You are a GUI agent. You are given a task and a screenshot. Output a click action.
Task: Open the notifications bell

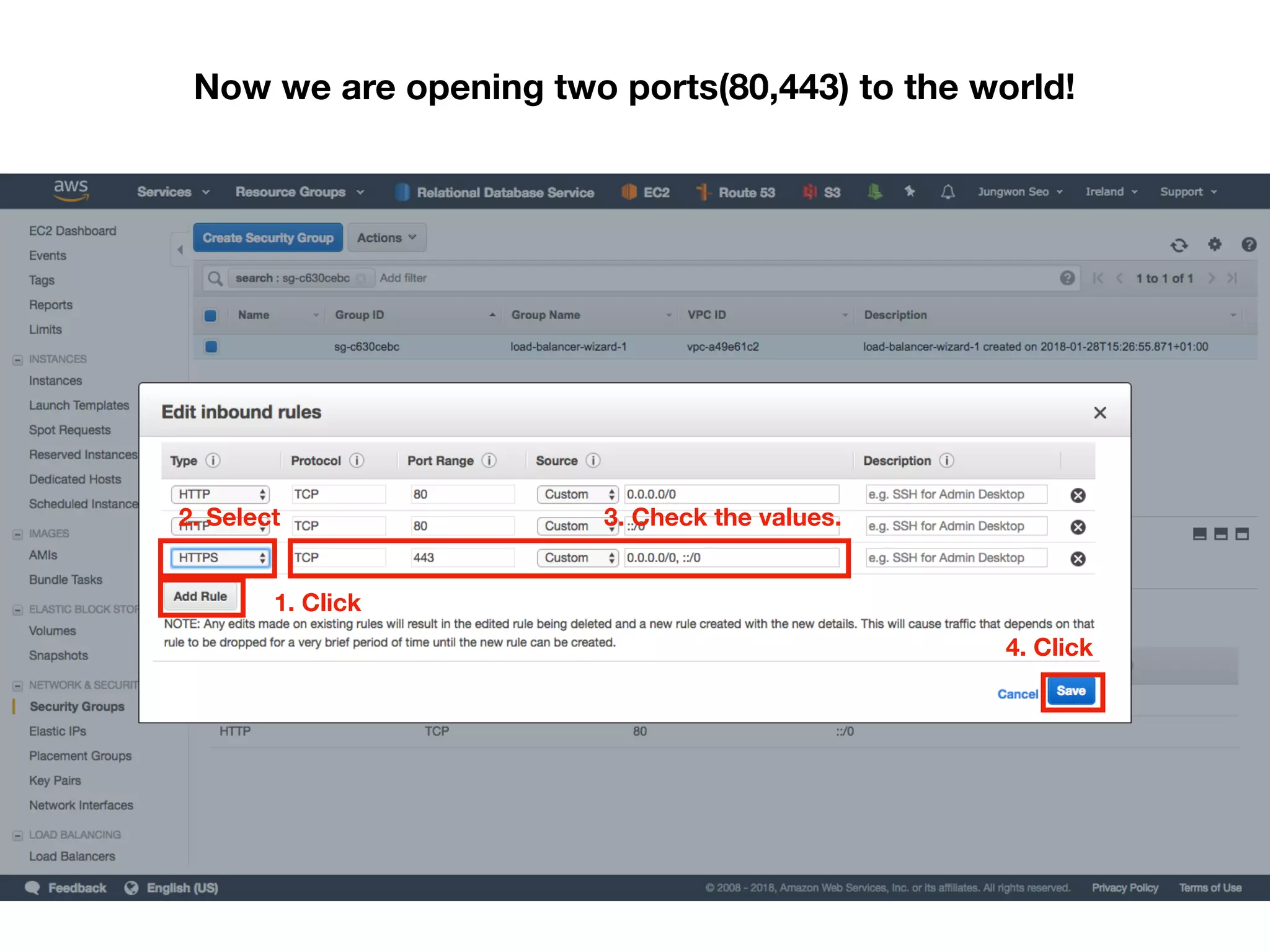click(x=948, y=192)
